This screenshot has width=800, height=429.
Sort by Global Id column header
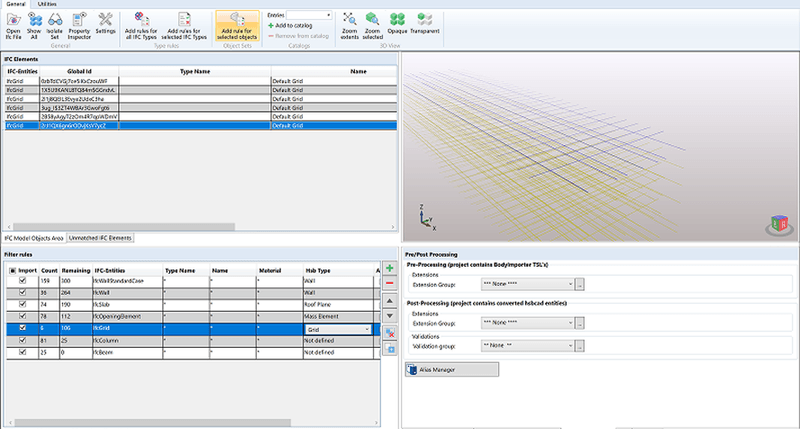[79, 71]
